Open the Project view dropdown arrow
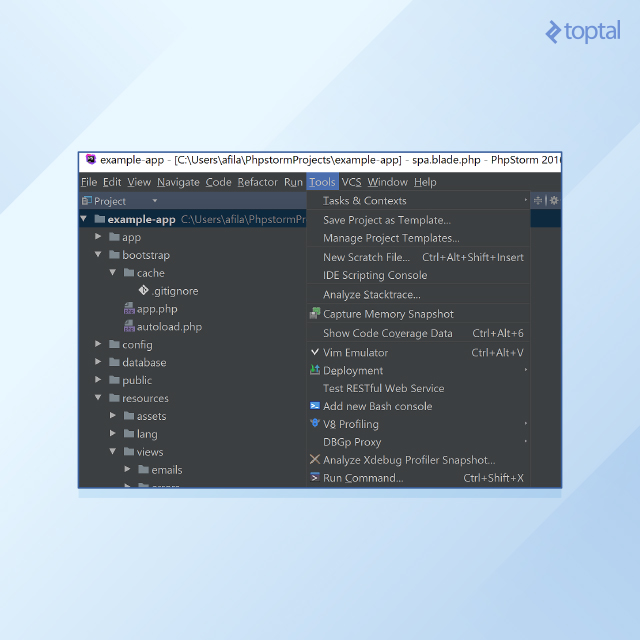 point(155,201)
